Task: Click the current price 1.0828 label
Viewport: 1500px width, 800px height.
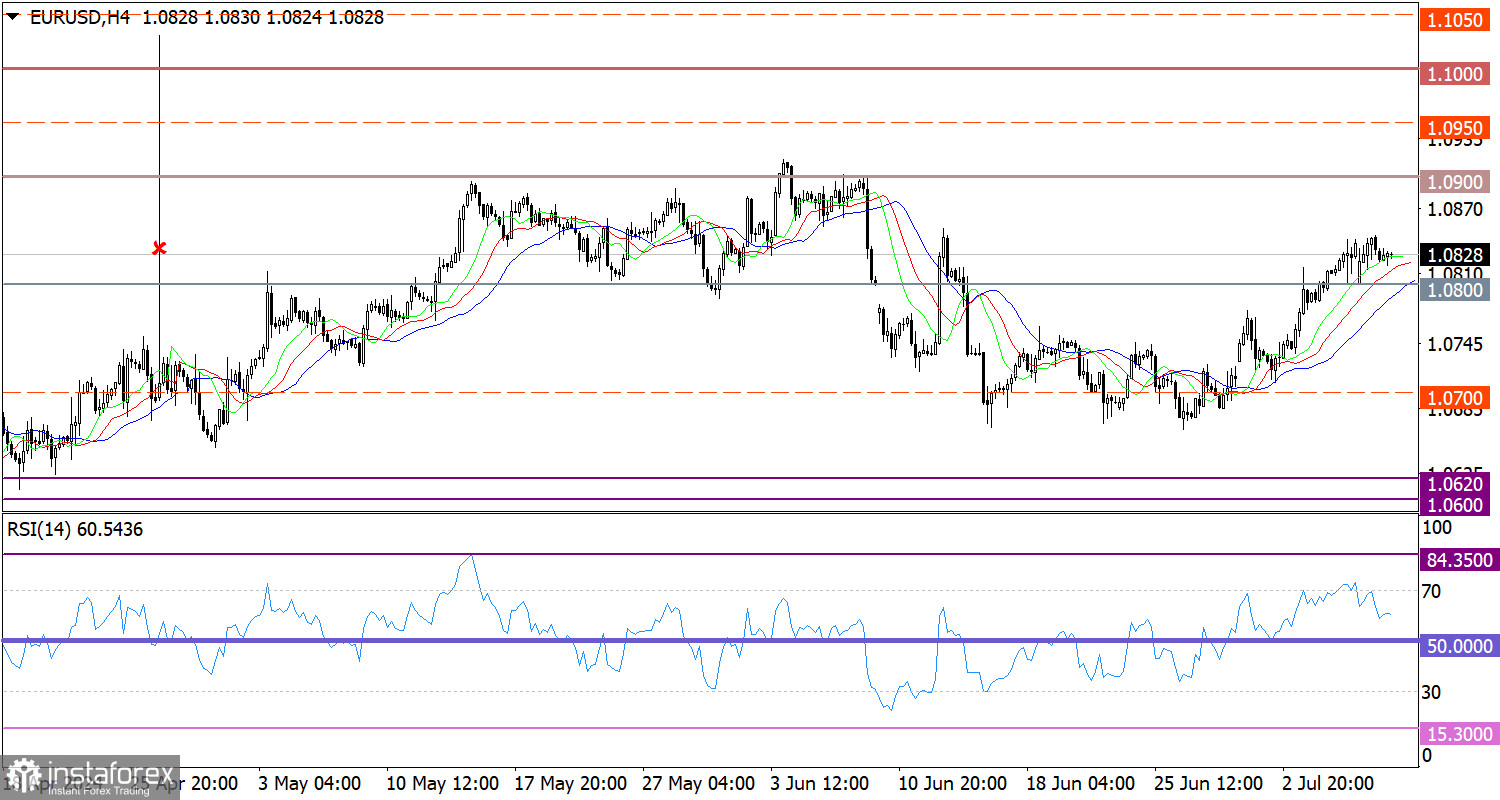Action: point(1456,254)
